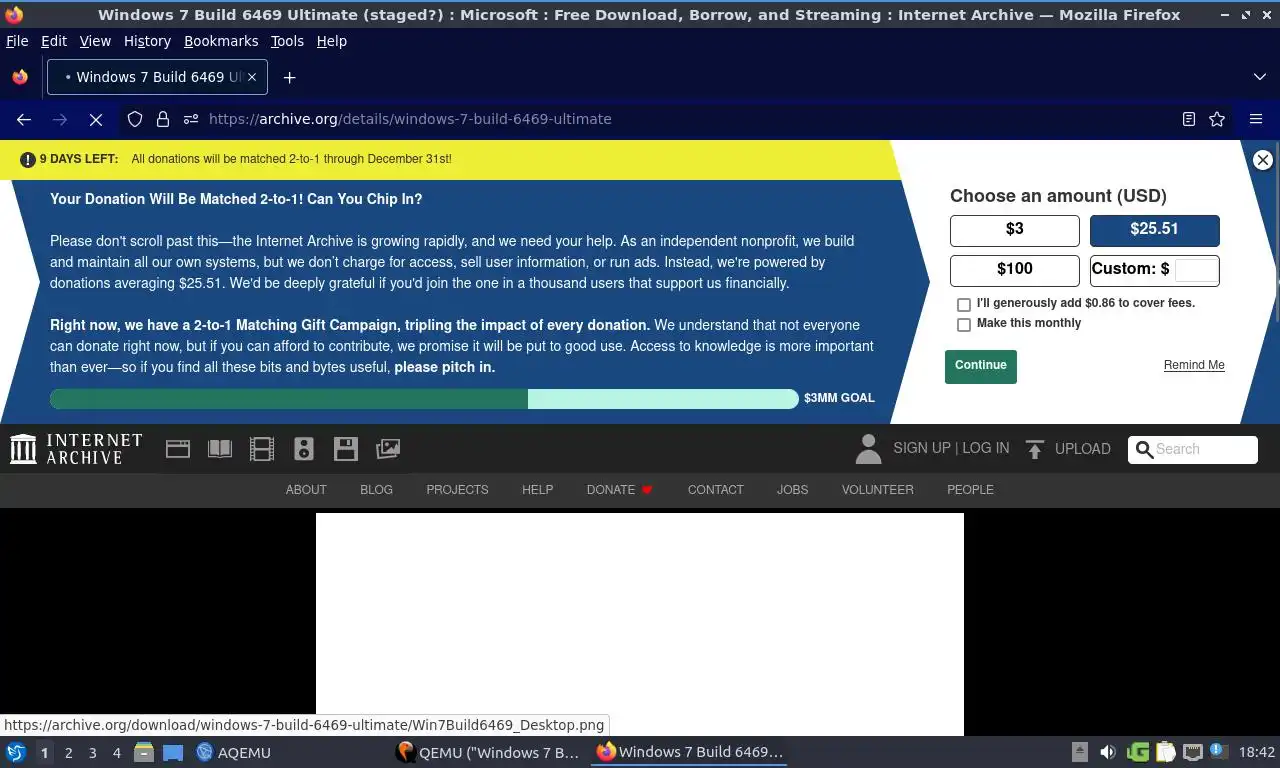Click the donation goal progress bar

(x=424, y=399)
